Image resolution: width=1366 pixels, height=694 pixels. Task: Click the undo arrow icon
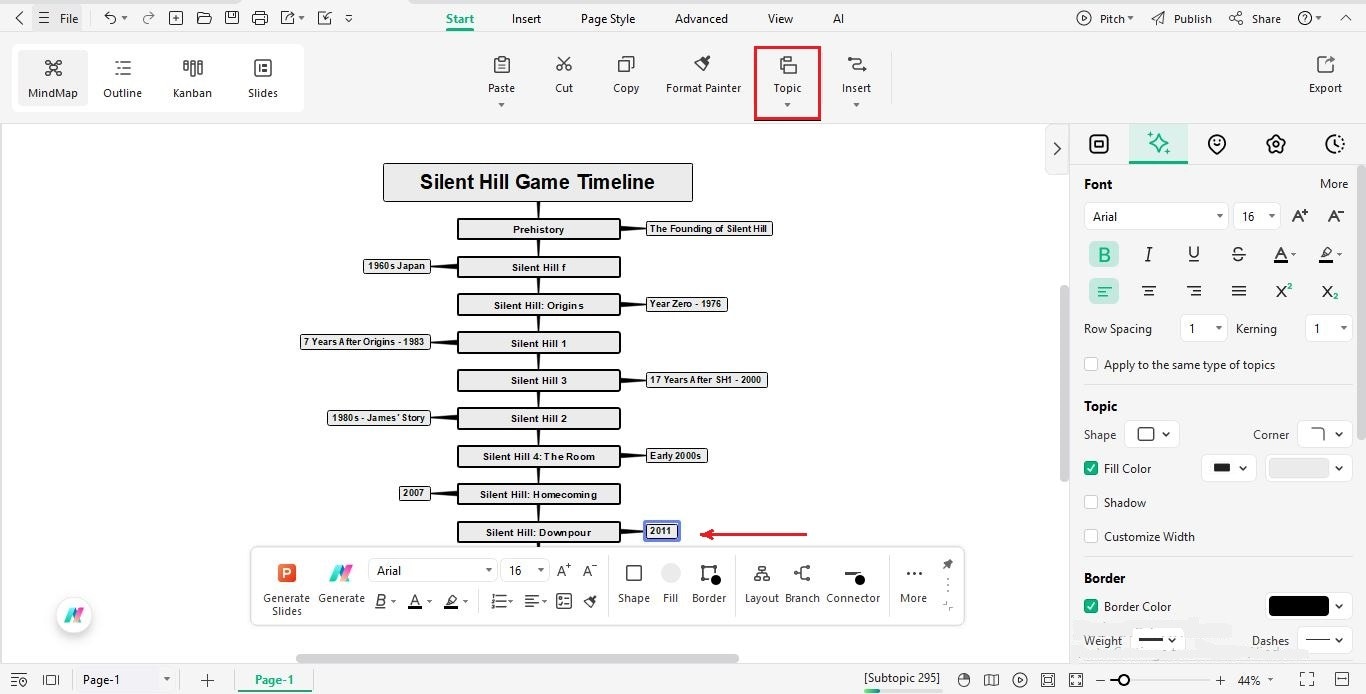point(110,18)
